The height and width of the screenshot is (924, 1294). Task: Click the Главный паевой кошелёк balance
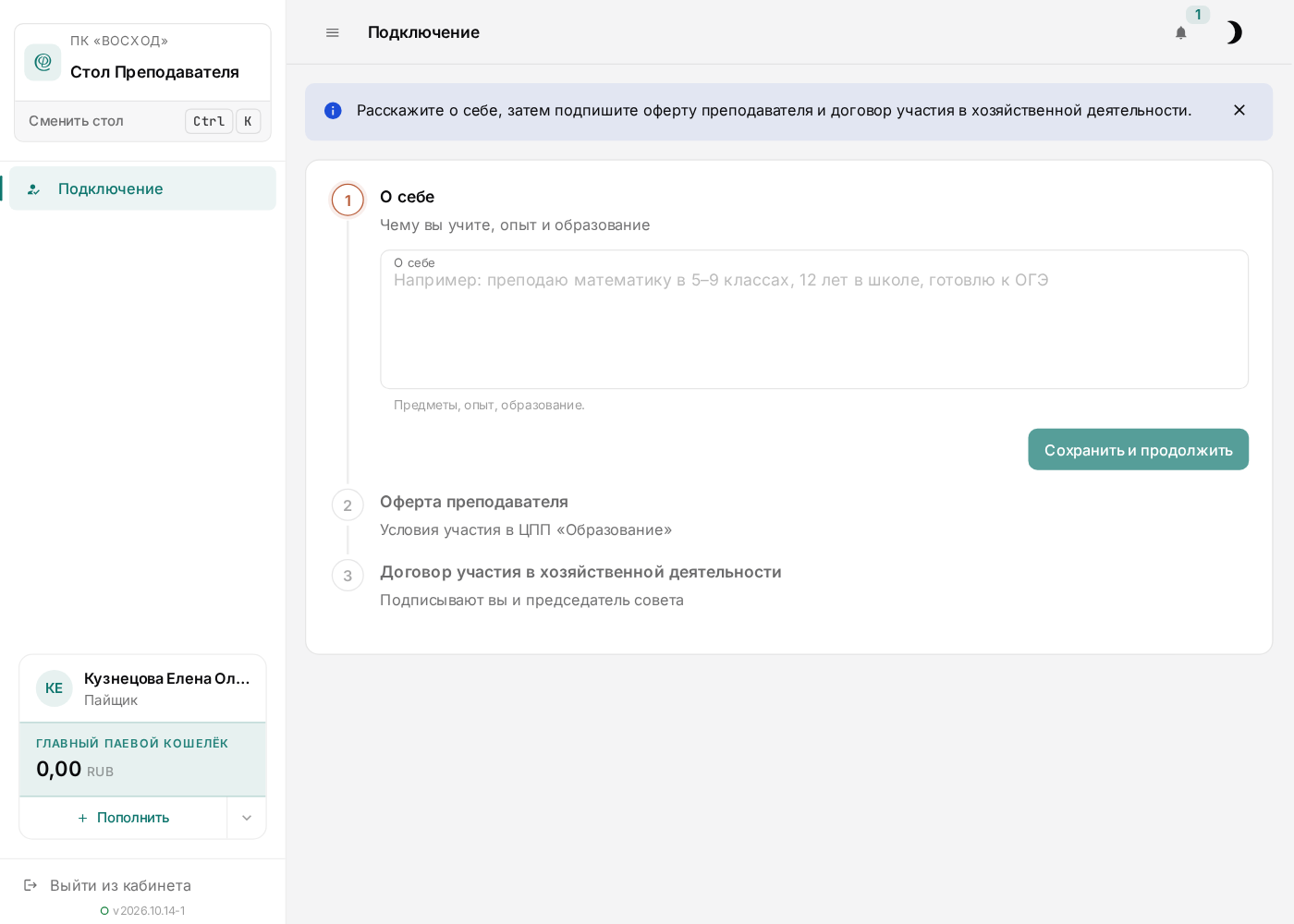(143, 760)
